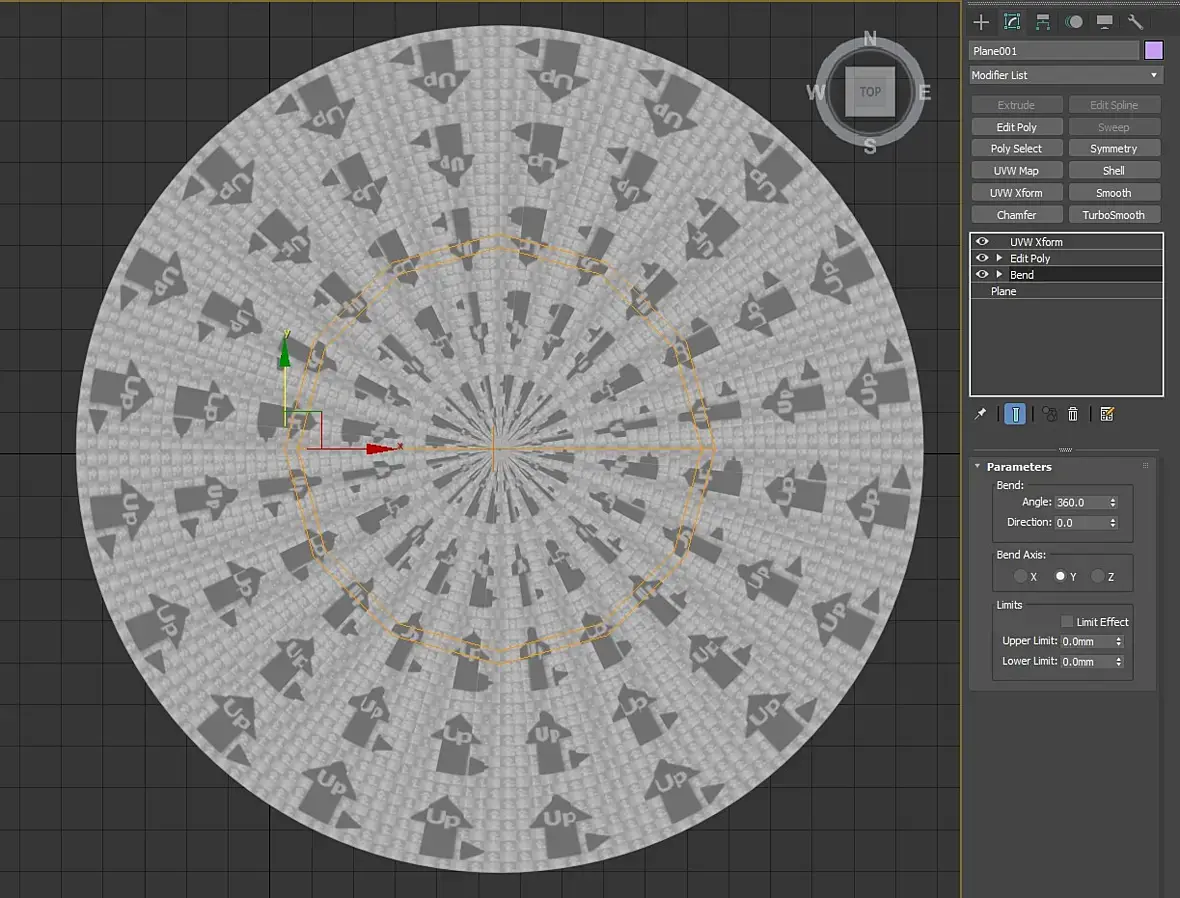Click the TOP face of ViewCube
Screen dimensions: 1180x898
pyautogui.click(x=870, y=92)
